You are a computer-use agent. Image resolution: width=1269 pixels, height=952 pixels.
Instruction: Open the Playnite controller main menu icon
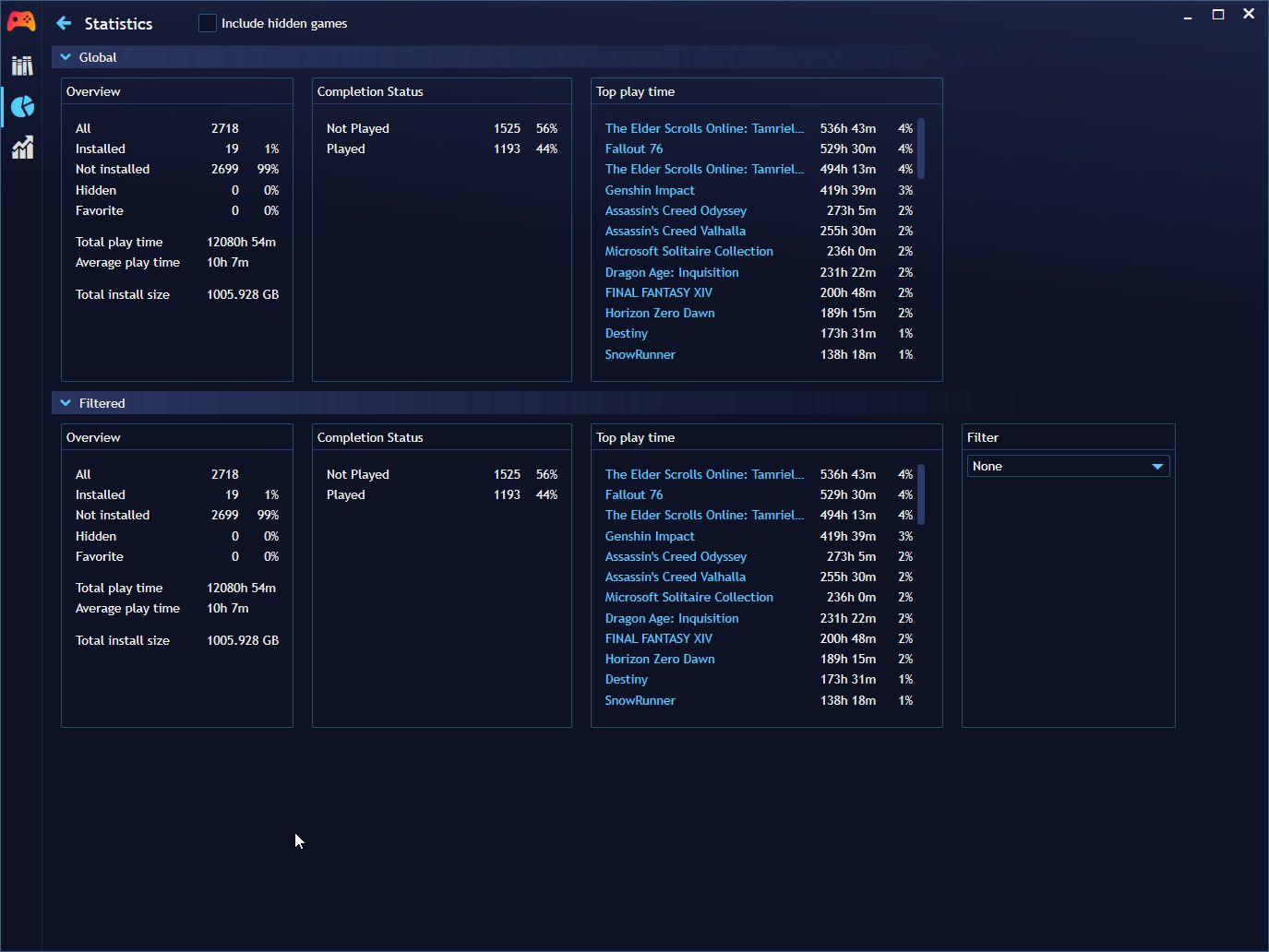pyautogui.click(x=21, y=21)
